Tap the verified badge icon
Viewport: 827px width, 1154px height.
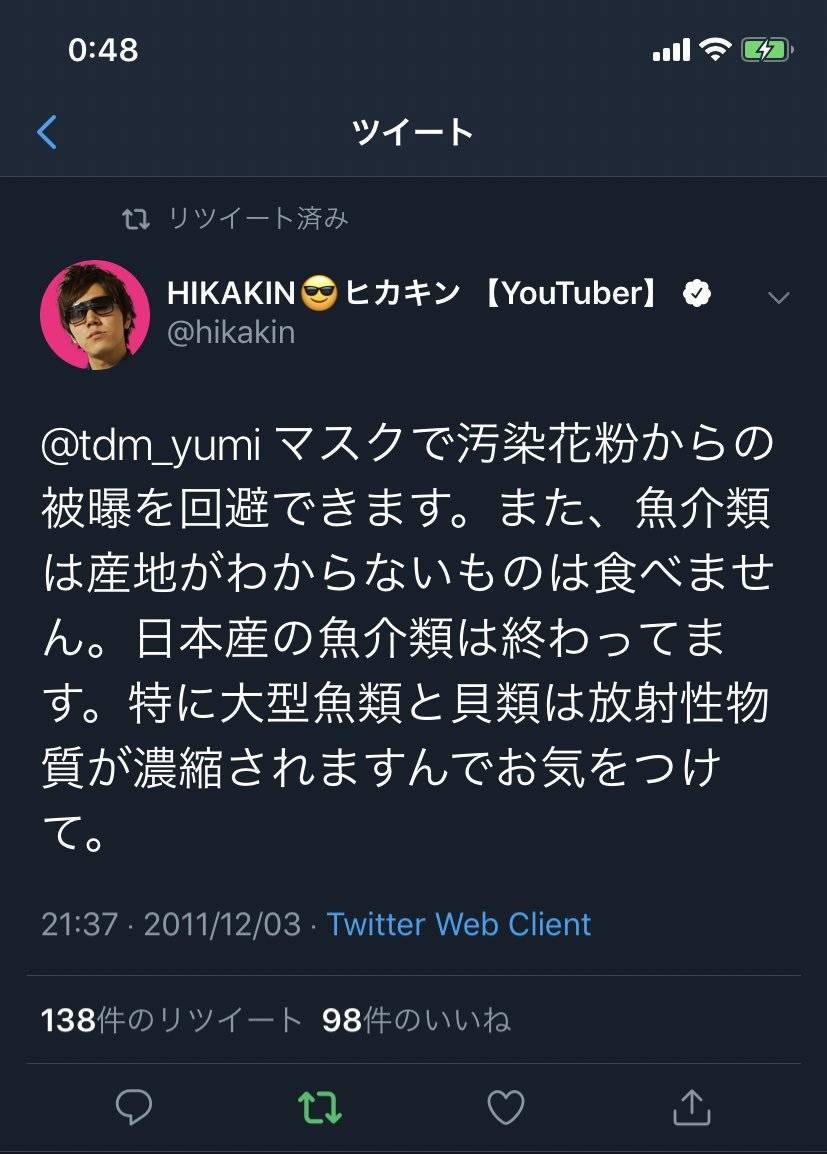pyautogui.click(x=697, y=293)
